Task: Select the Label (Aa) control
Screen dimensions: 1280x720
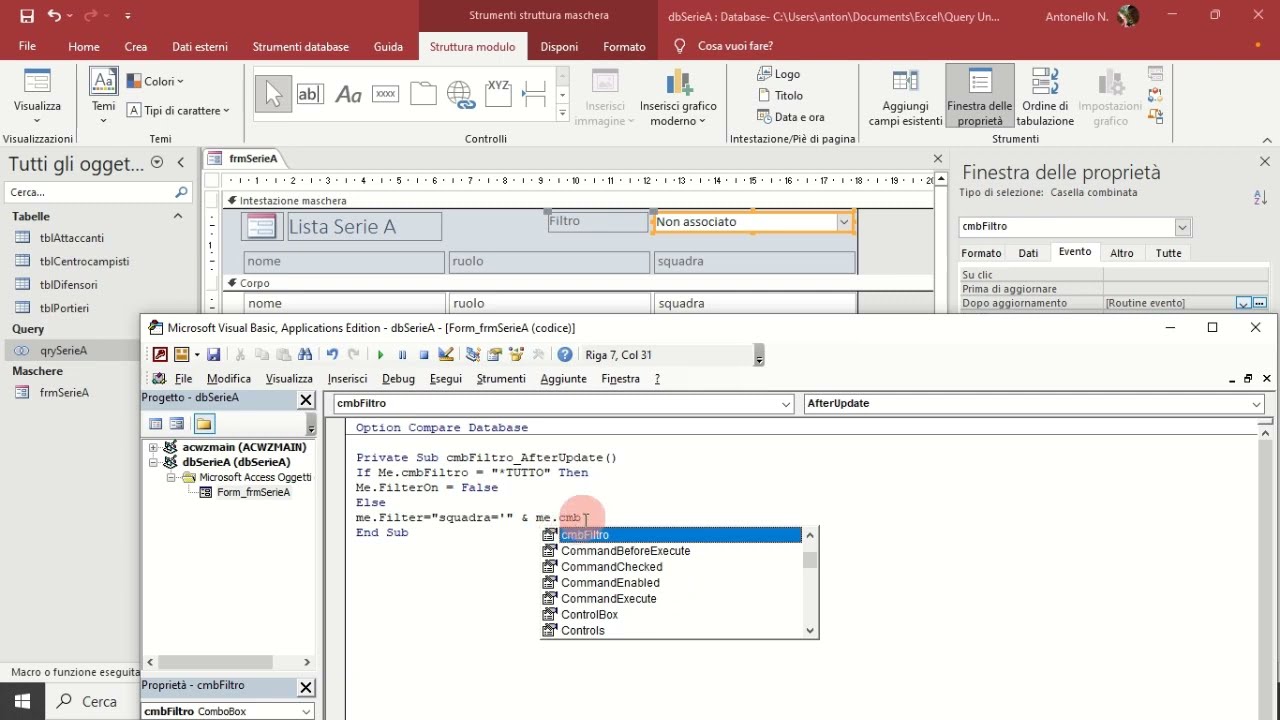Action: pyautogui.click(x=348, y=94)
